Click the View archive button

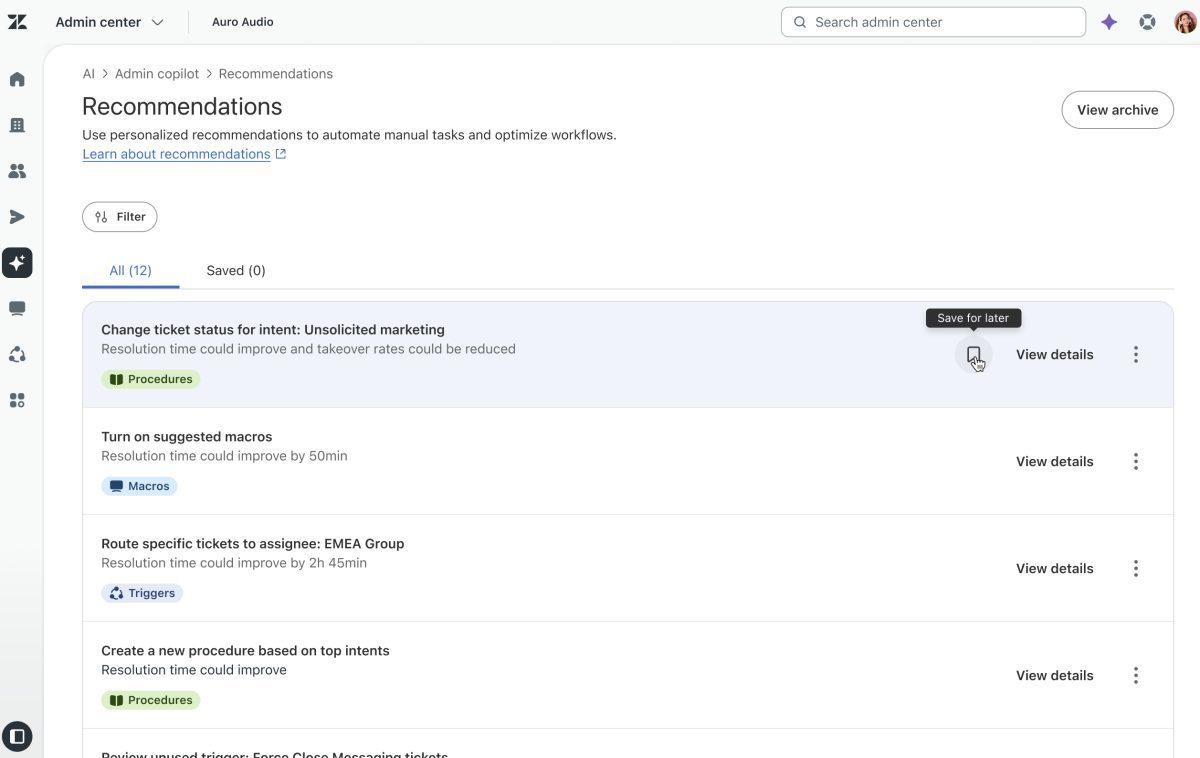pyautogui.click(x=1117, y=110)
